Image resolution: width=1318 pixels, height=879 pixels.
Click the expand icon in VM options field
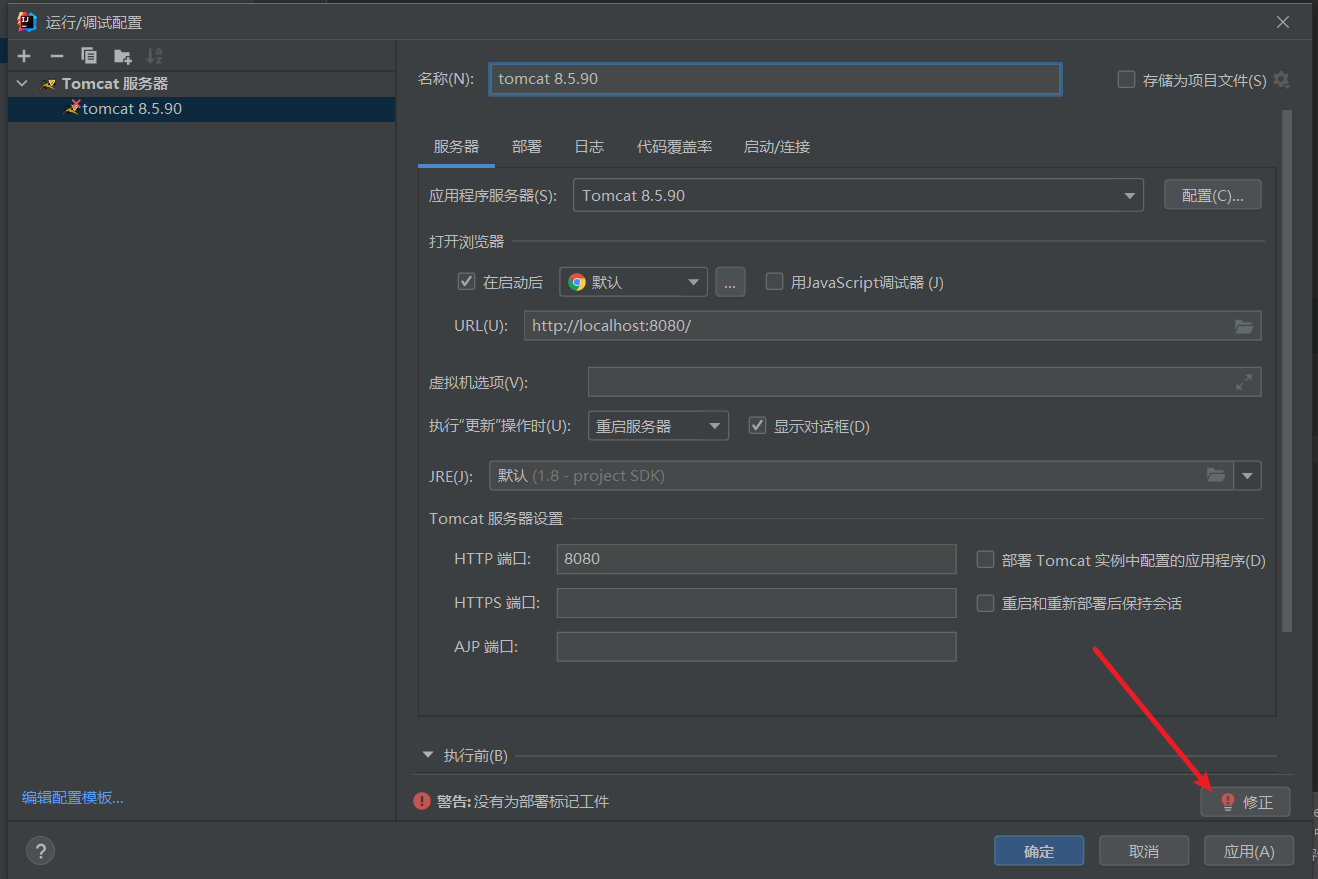click(1243, 382)
